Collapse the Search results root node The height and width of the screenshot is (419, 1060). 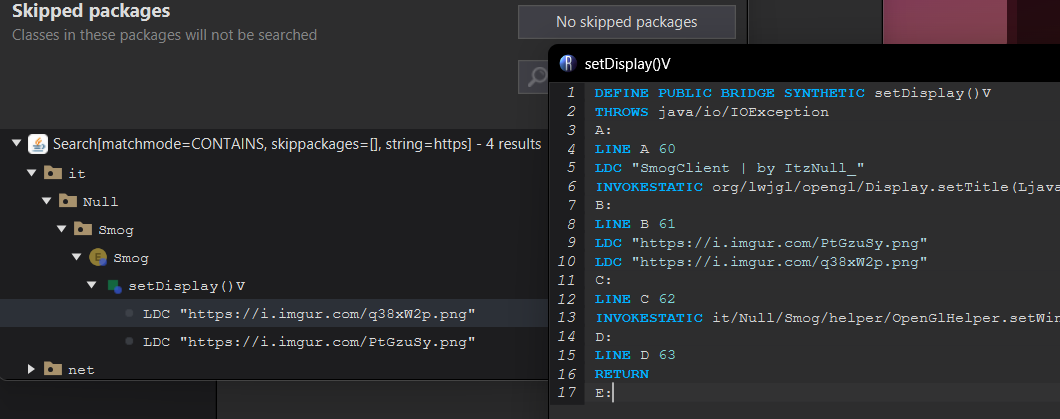coord(16,143)
